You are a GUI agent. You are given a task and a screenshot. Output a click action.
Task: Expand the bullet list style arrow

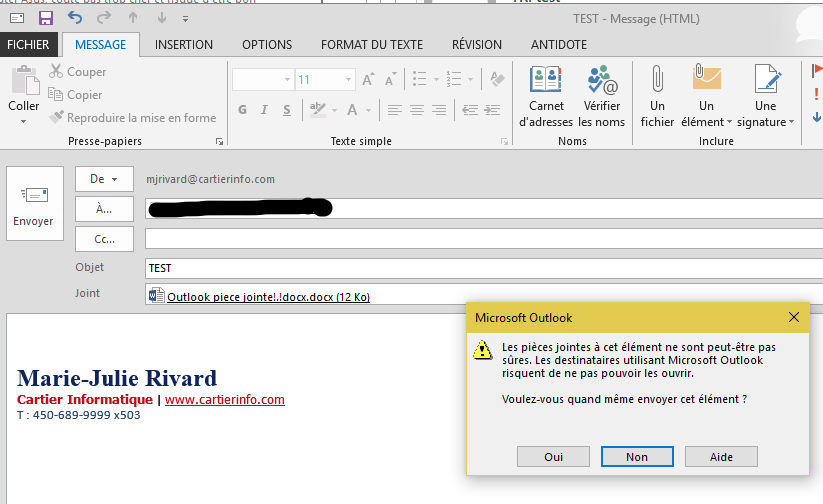click(436, 80)
